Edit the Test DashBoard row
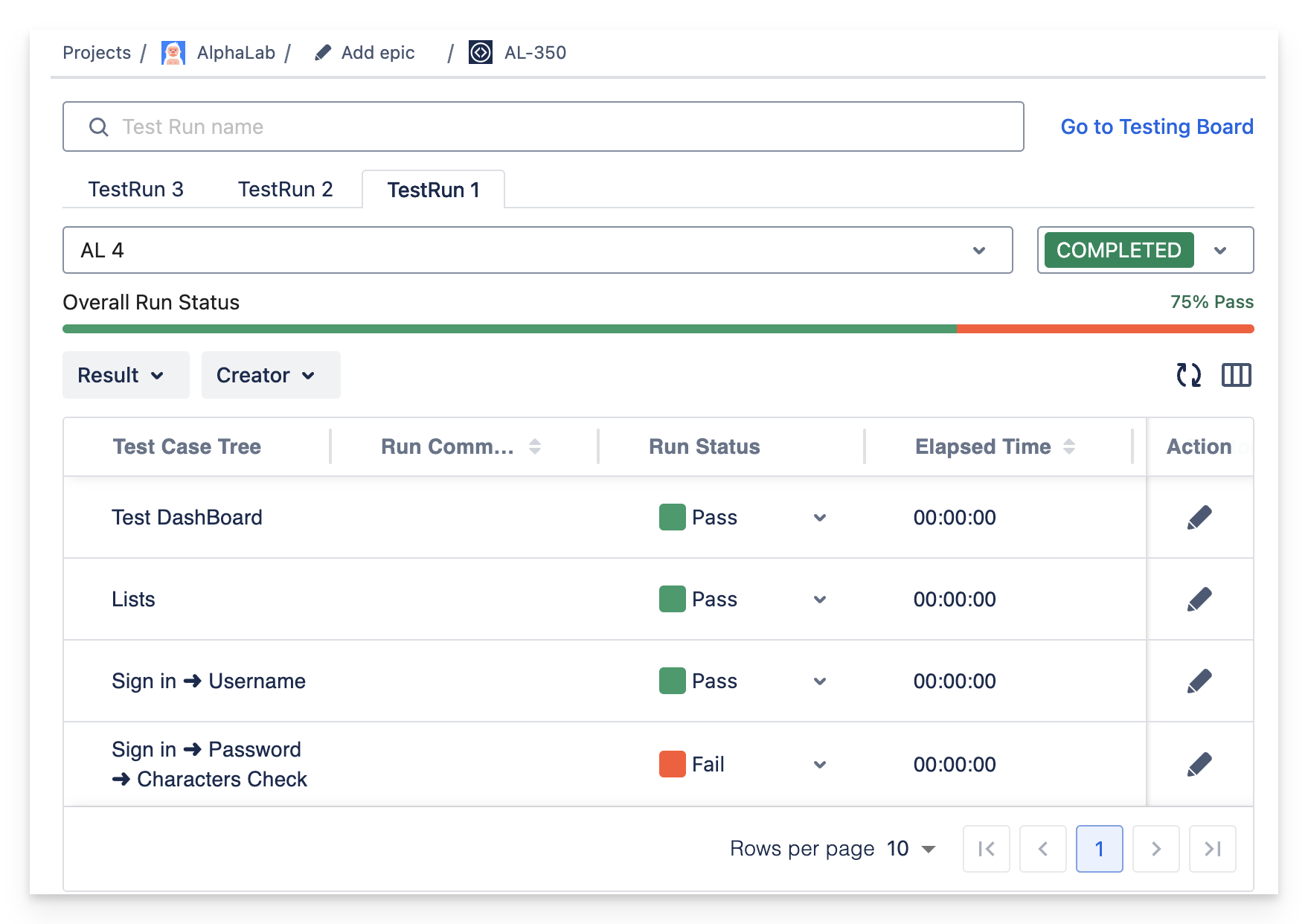The width and height of the screenshot is (1308, 924). pos(1199,517)
